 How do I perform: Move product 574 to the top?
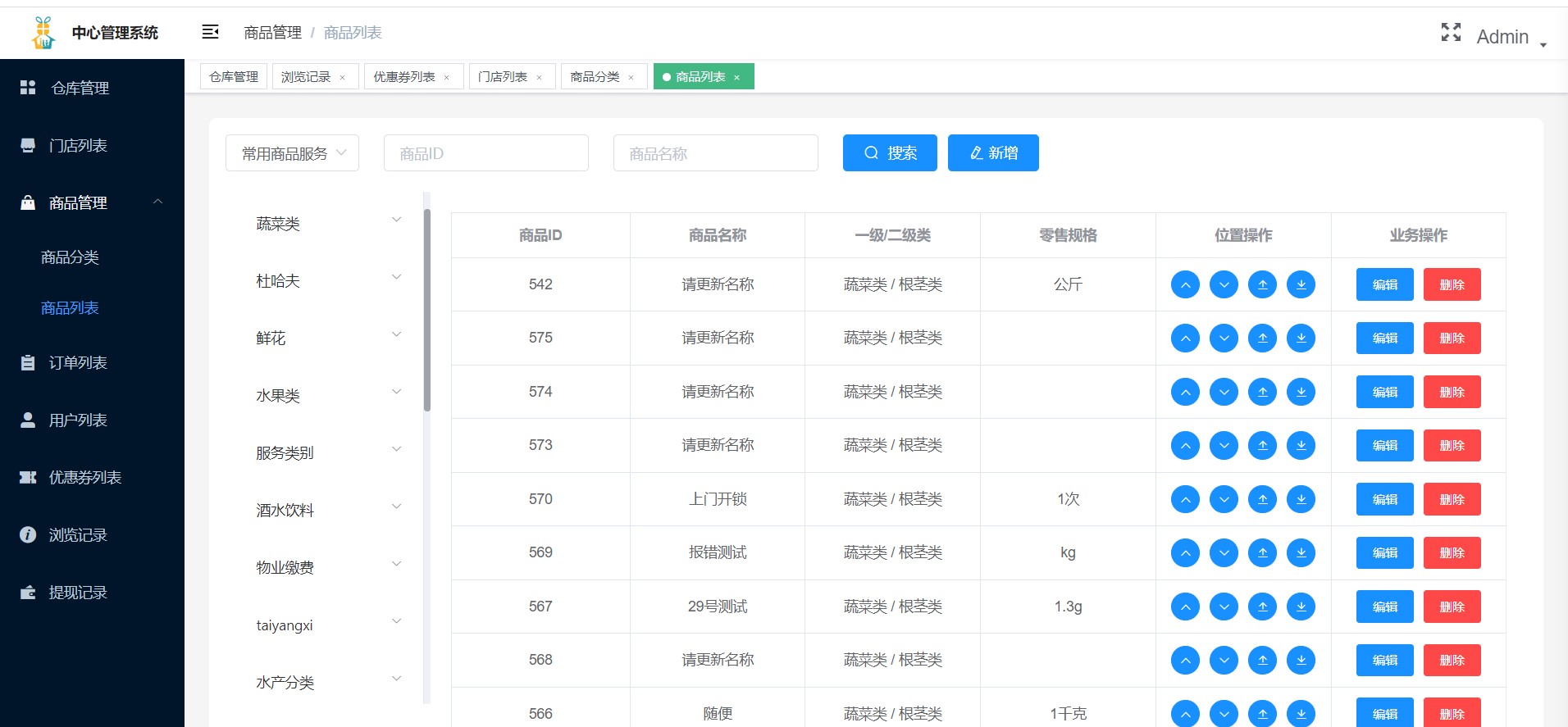tap(1262, 392)
